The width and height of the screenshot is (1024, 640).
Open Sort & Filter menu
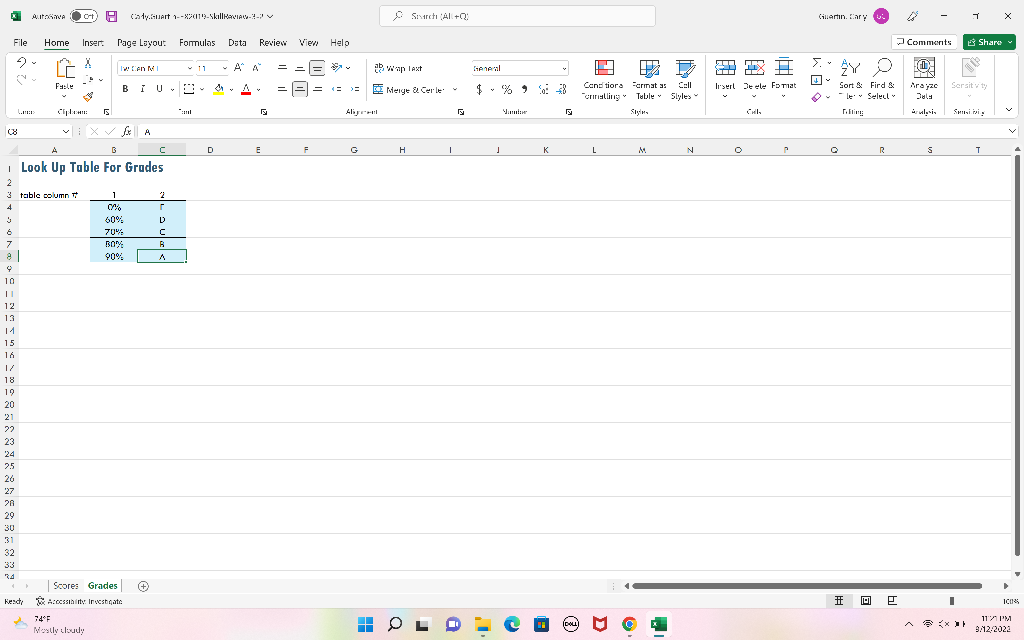[851, 79]
